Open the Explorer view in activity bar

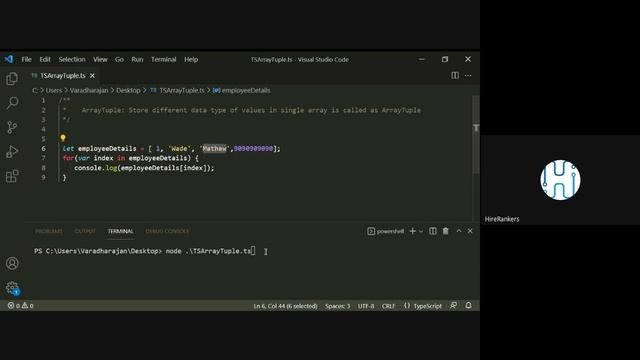tap(12, 78)
